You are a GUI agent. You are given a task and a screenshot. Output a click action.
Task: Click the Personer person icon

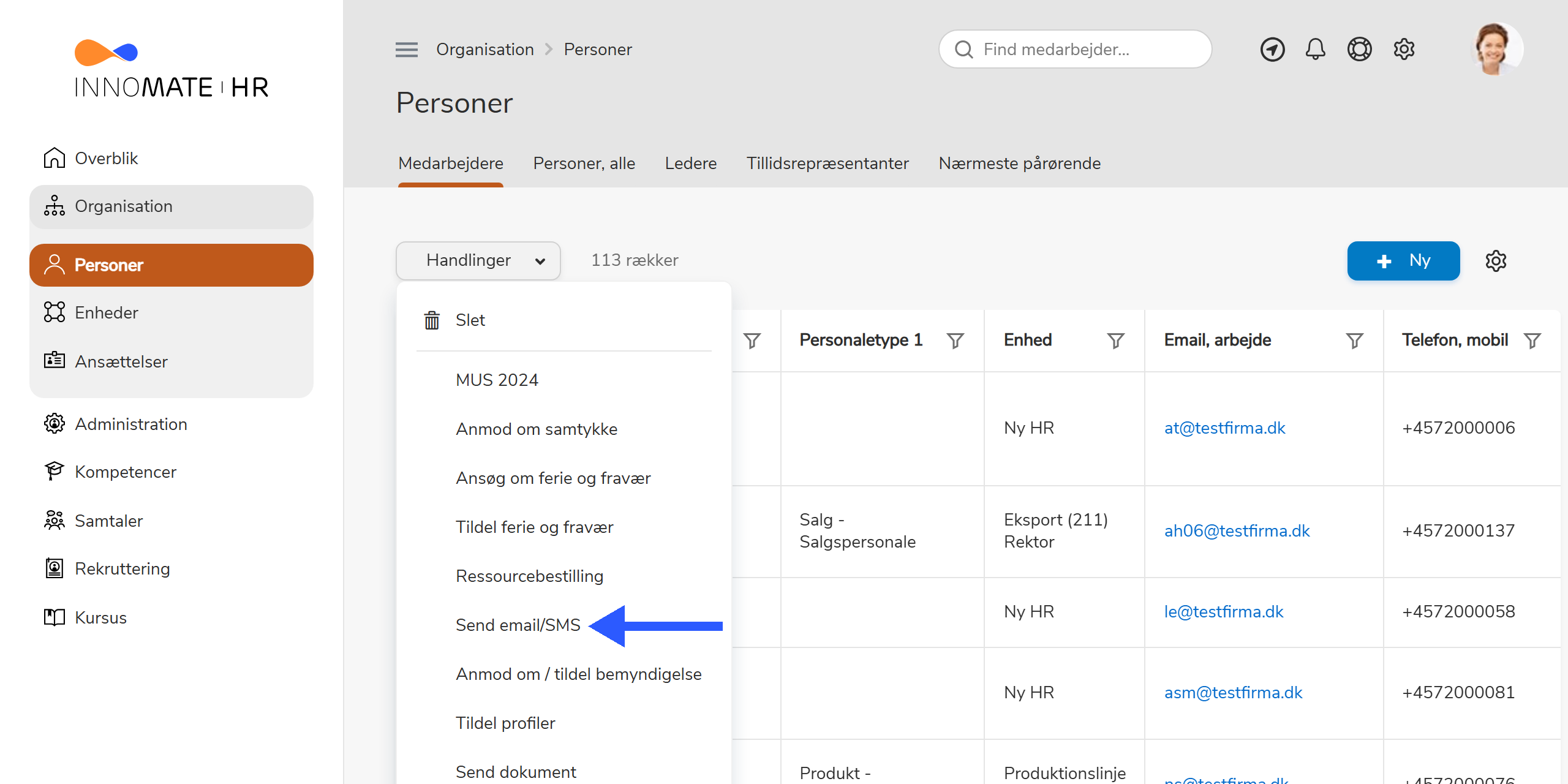click(55, 265)
